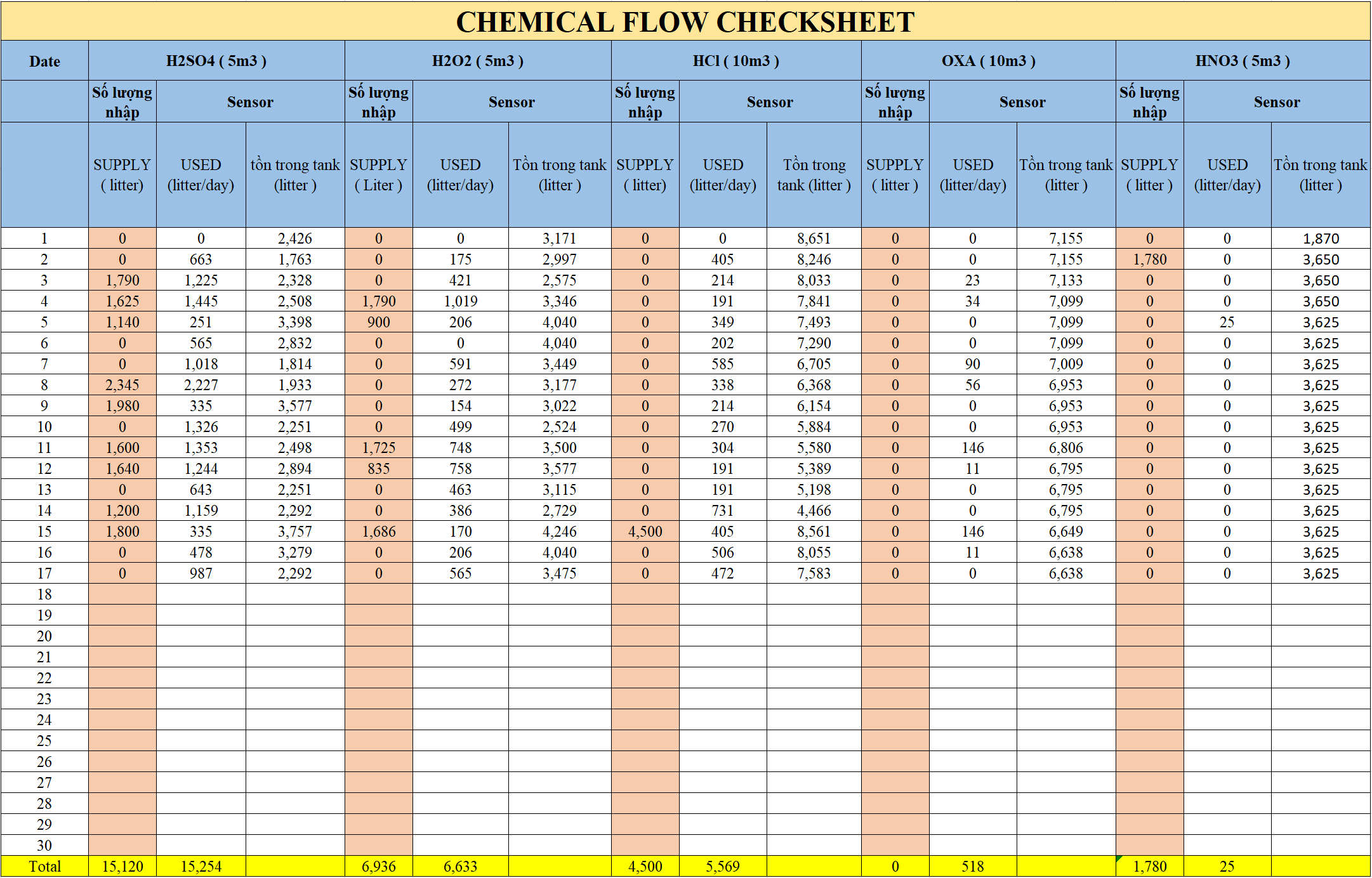Screen dimensions: 1372x878
Task: Select H2SO4 total supply 15,120
Action: 122,867
